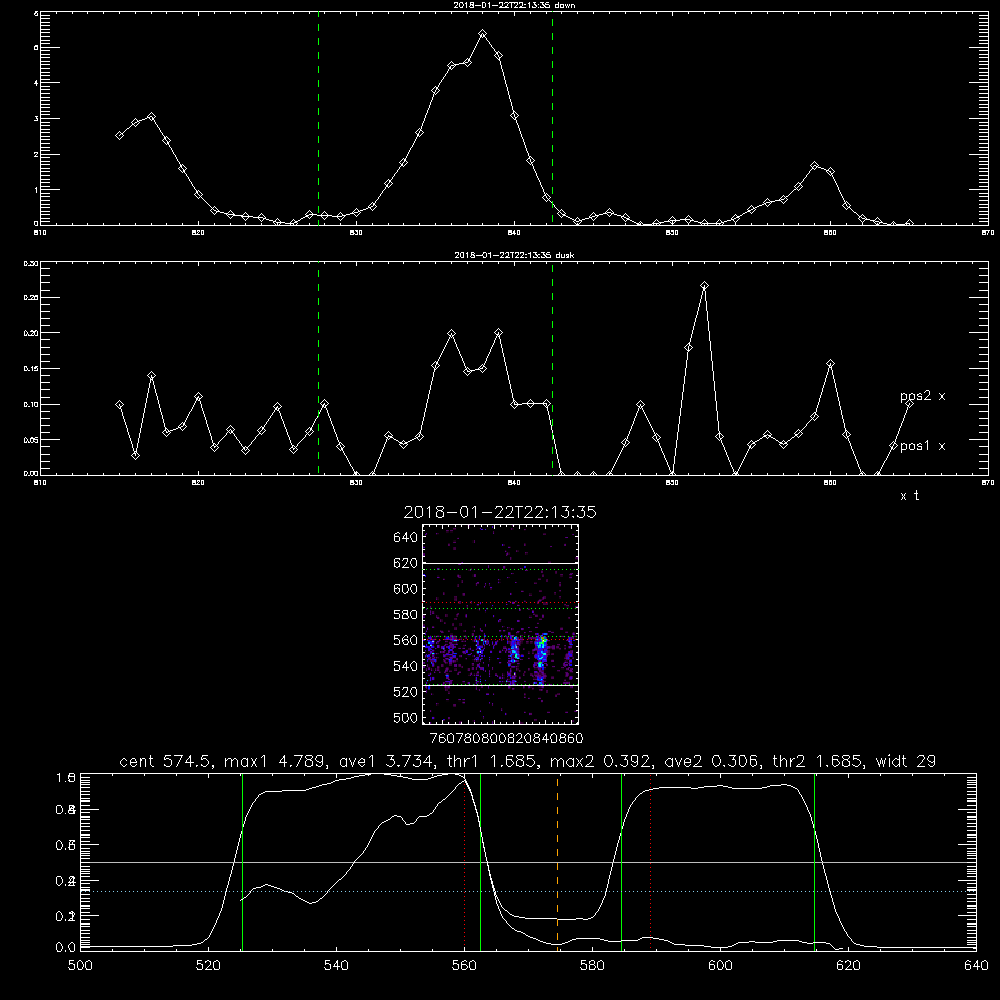
Task: Click the 'ave2 0.306' value in stats line
Action: pyautogui.click(x=710, y=761)
